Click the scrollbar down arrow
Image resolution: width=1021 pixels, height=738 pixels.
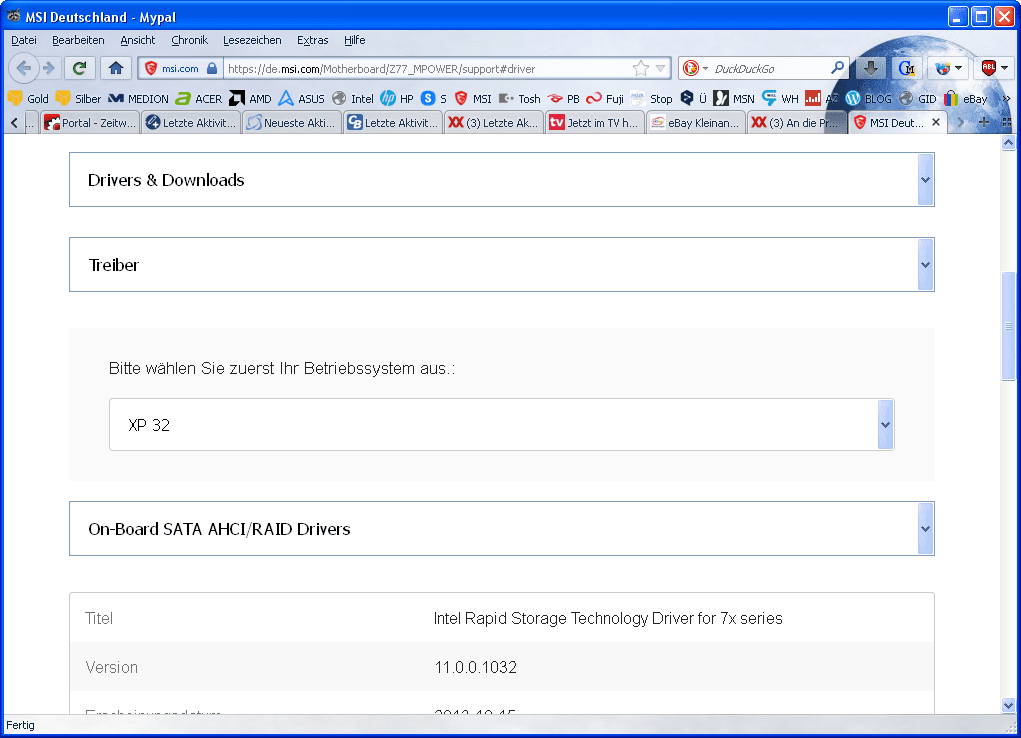pos(1008,705)
